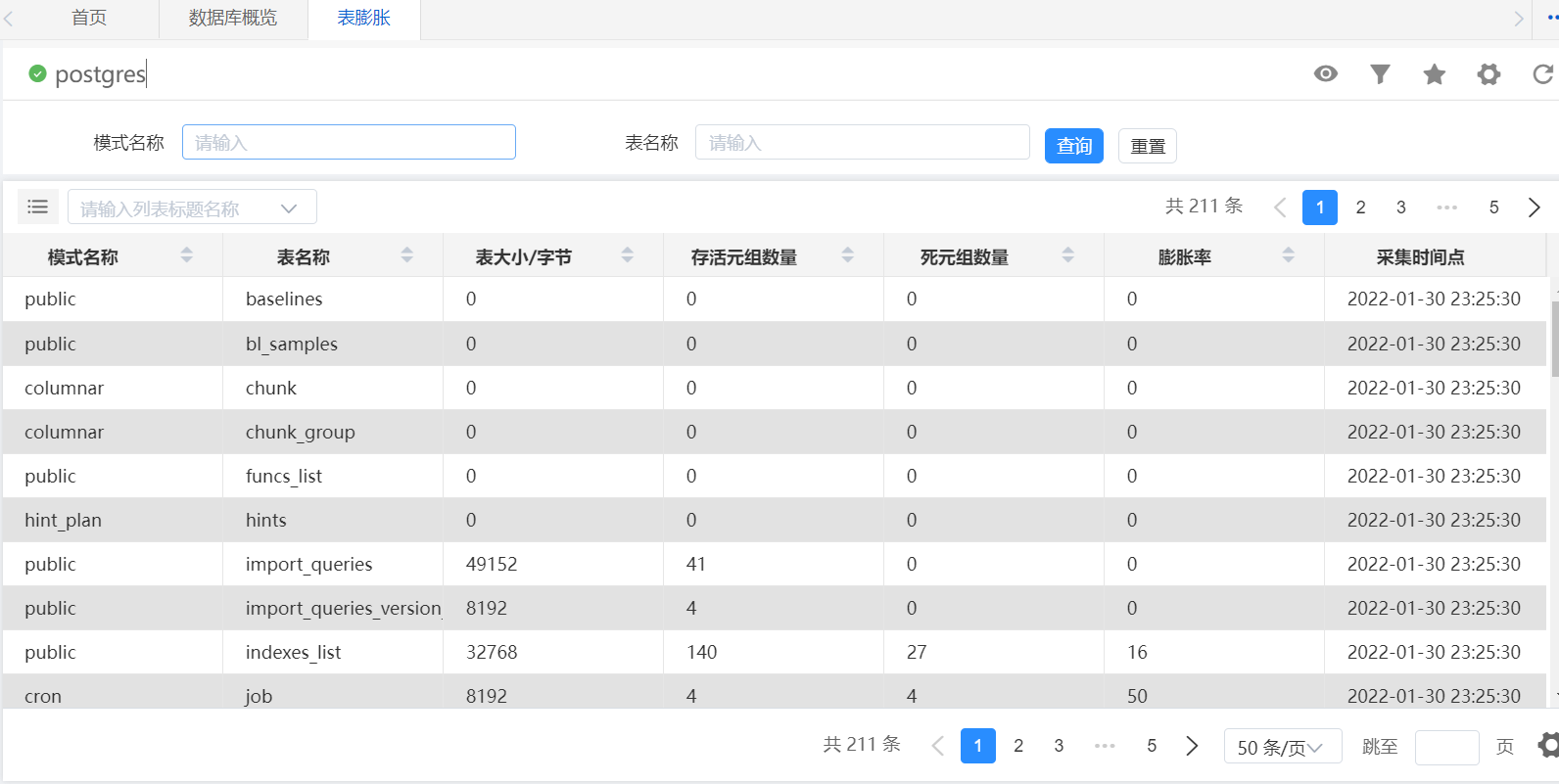
Task: Select page 5 in top pagination
Action: pos(1493,208)
